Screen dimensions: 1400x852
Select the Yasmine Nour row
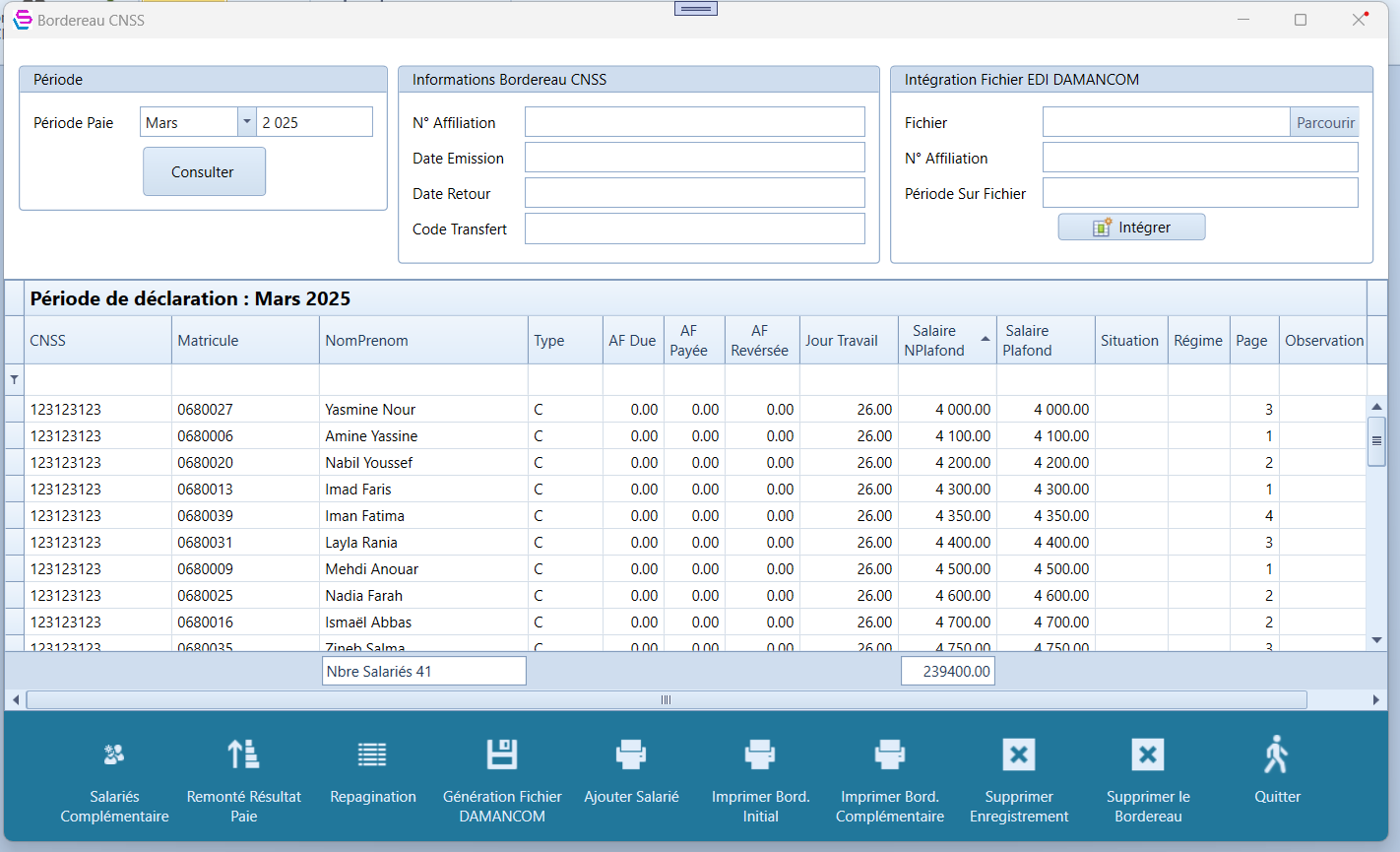[x=370, y=410]
